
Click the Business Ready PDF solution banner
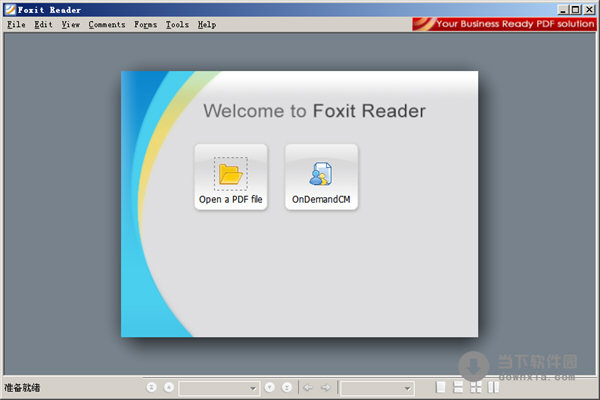point(504,24)
